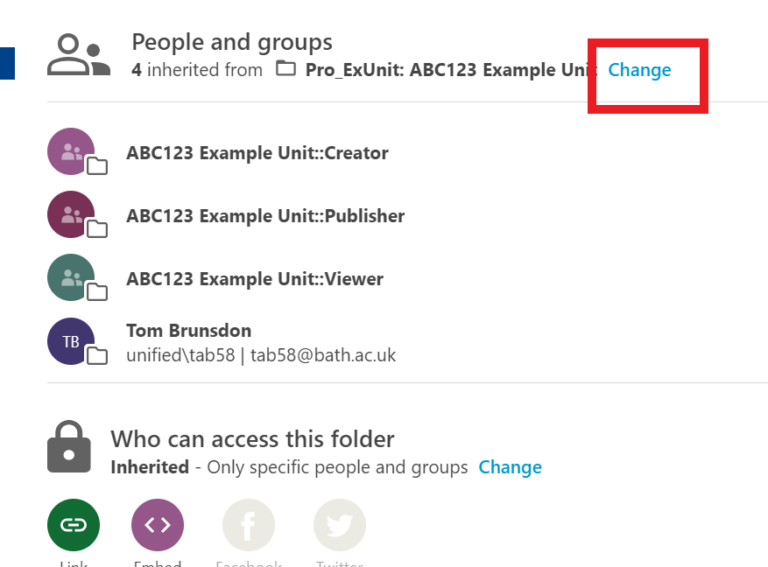Click the Creator group avatar icon
Image resolution: width=768 pixels, height=567 pixels.
point(71,153)
